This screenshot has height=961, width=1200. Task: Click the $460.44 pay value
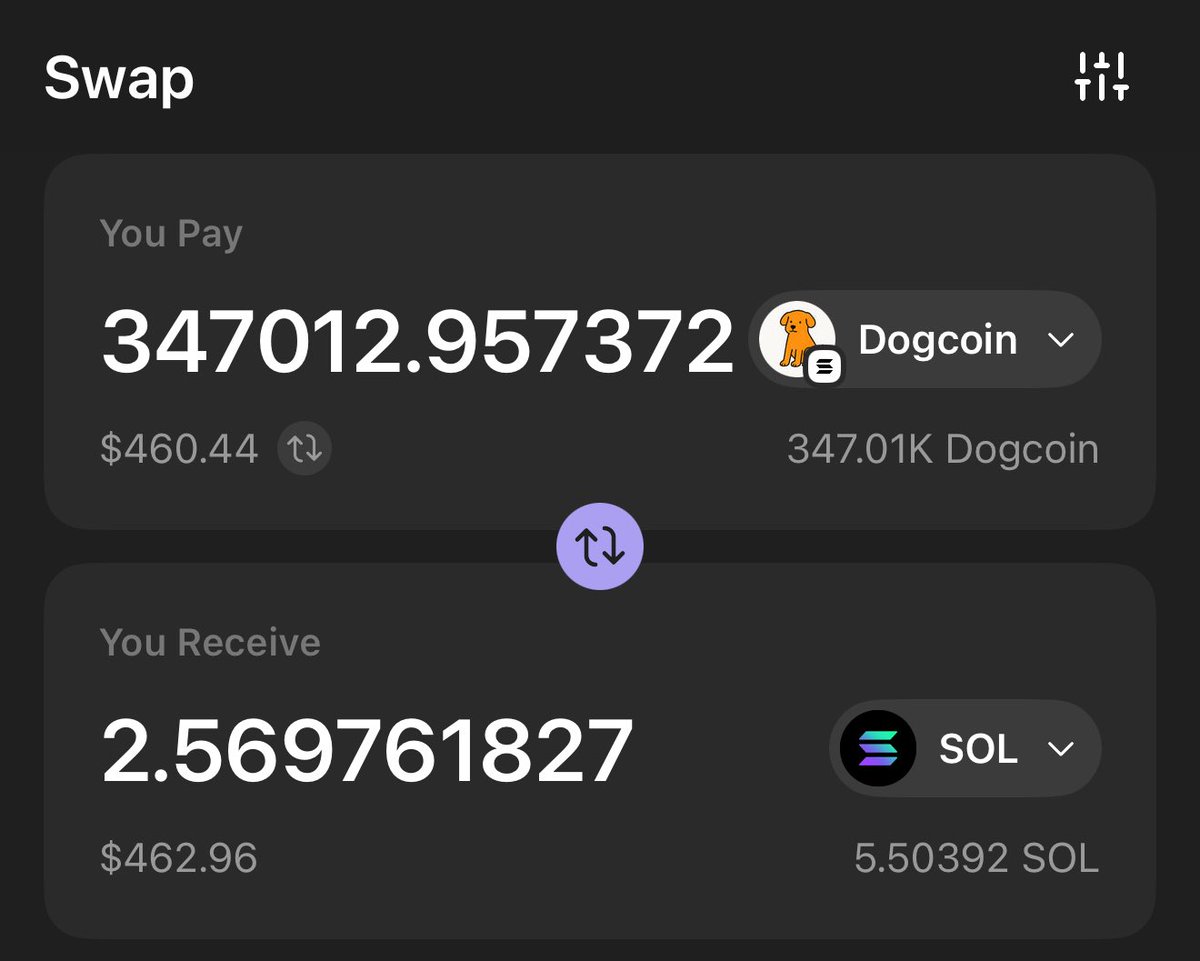[x=179, y=449]
